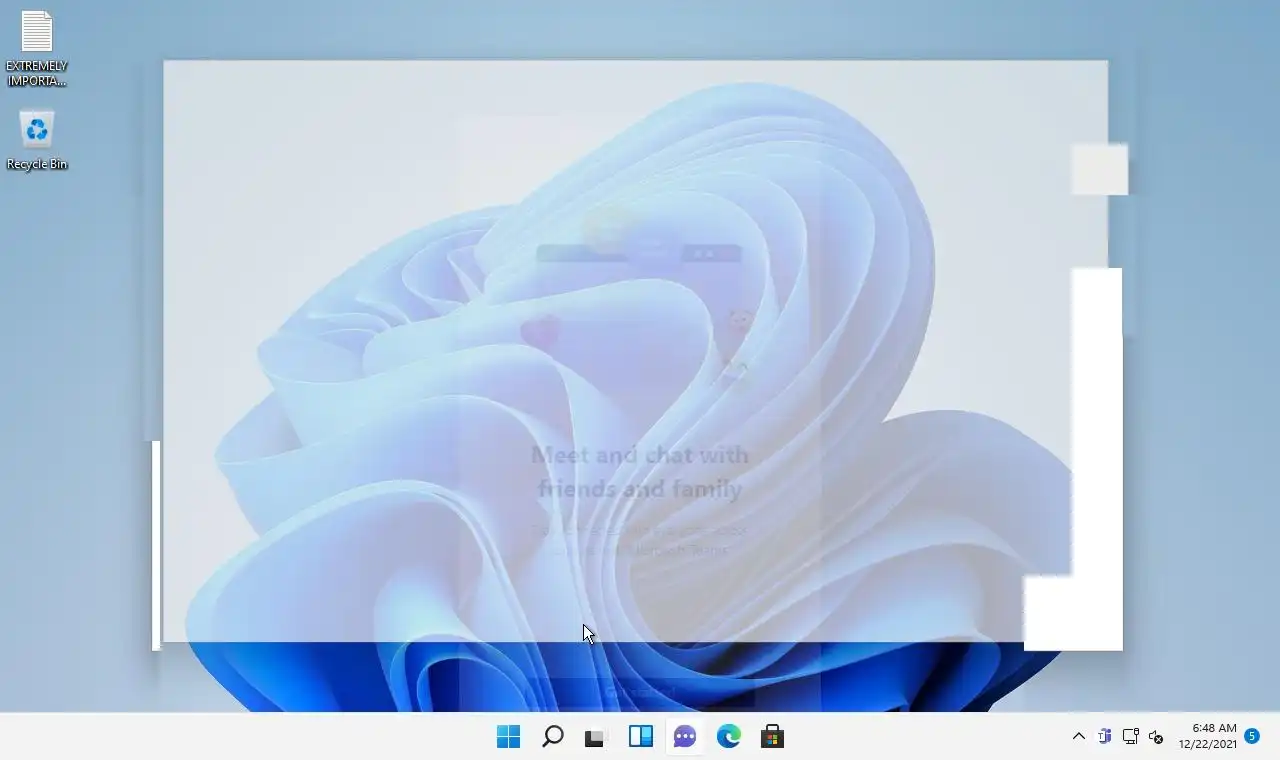1280x760 pixels.
Task: Open Microsoft Store from the taskbar
Action: tap(772, 737)
